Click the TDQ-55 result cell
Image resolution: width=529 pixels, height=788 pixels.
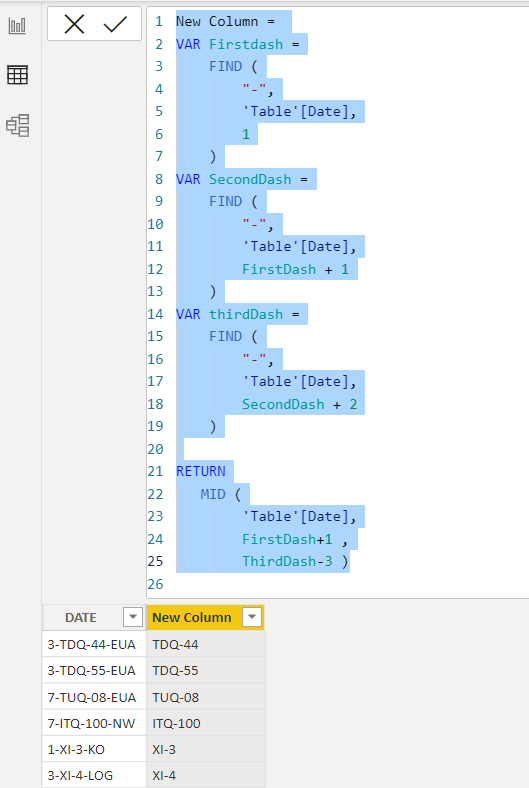pyautogui.click(x=205, y=670)
